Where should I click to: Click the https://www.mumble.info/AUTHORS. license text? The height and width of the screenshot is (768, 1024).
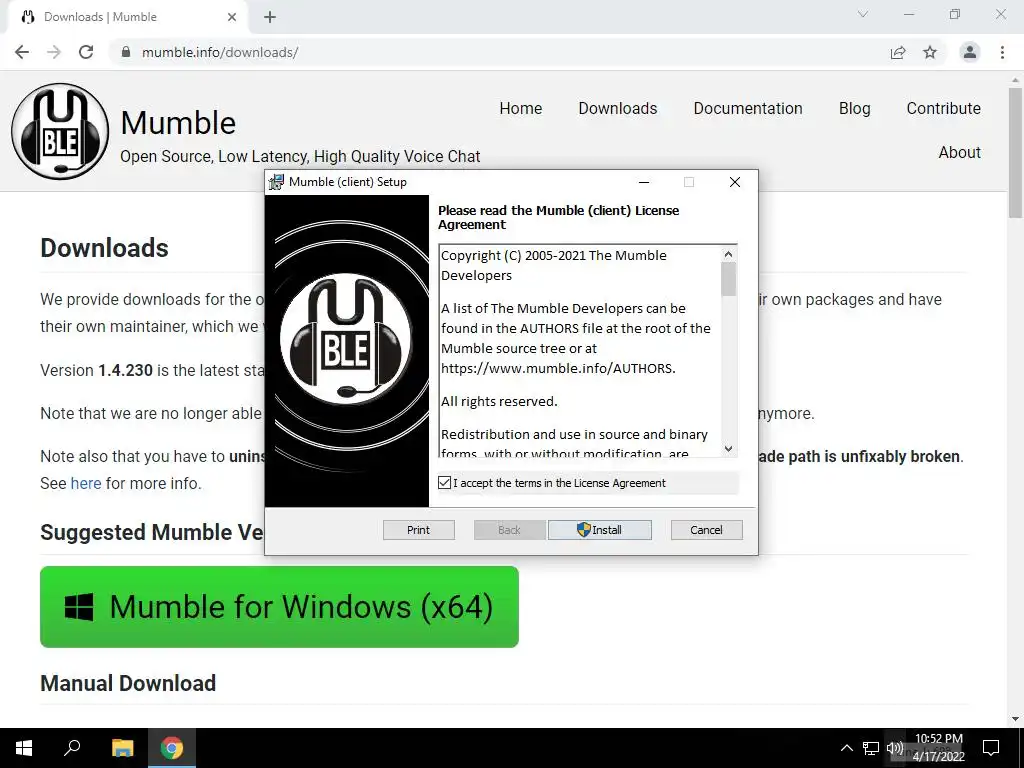click(x=558, y=368)
